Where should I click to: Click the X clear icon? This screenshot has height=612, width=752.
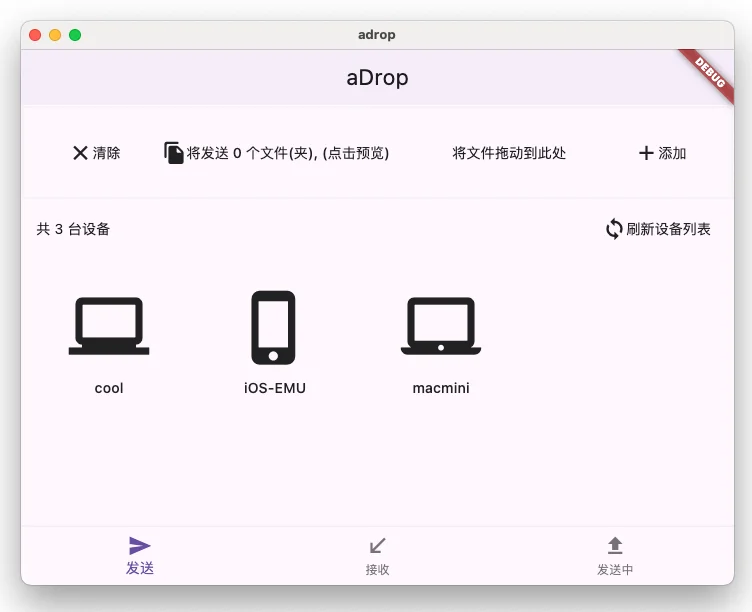[x=80, y=153]
